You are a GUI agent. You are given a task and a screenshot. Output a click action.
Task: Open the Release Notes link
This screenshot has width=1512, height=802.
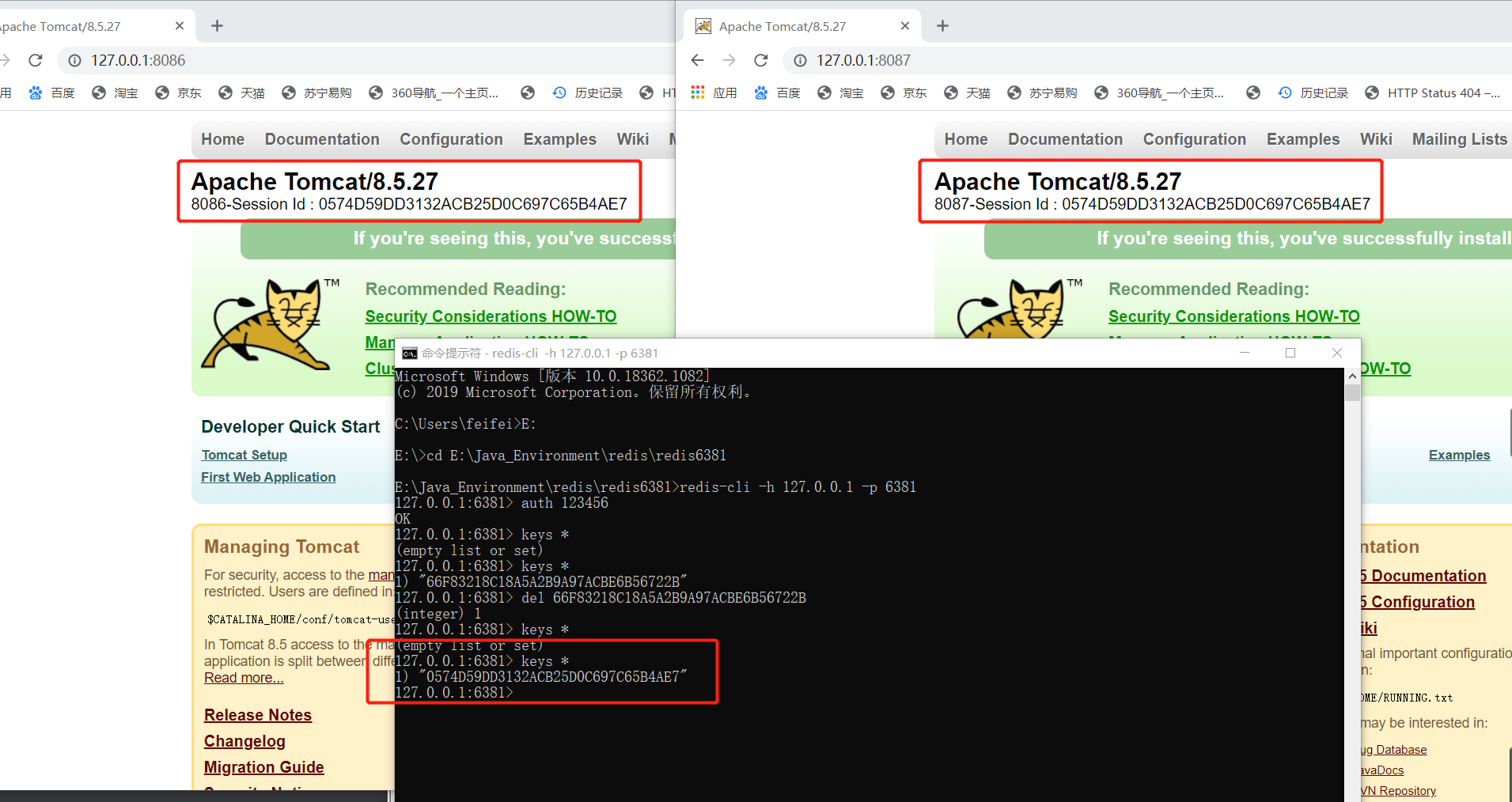tap(258, 715)
